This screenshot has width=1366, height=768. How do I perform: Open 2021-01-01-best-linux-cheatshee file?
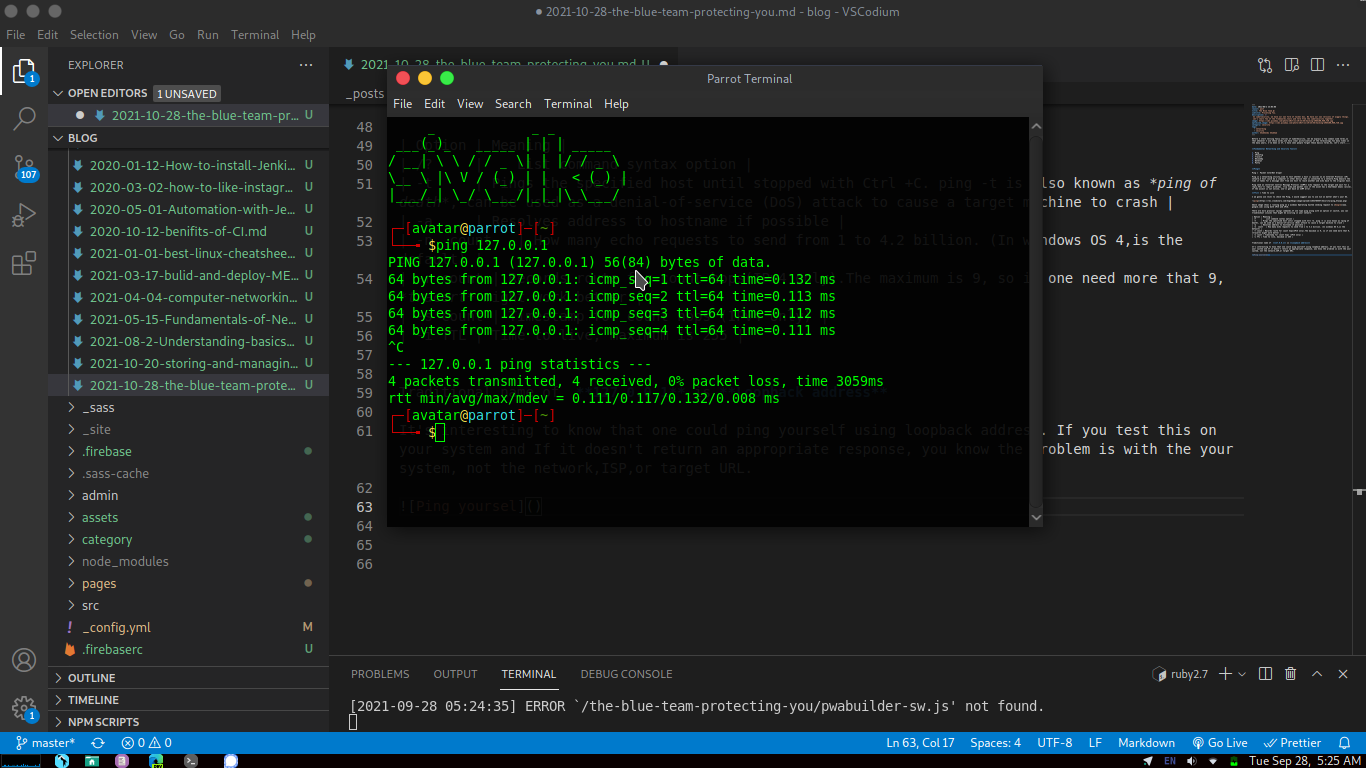pos(189,254)
